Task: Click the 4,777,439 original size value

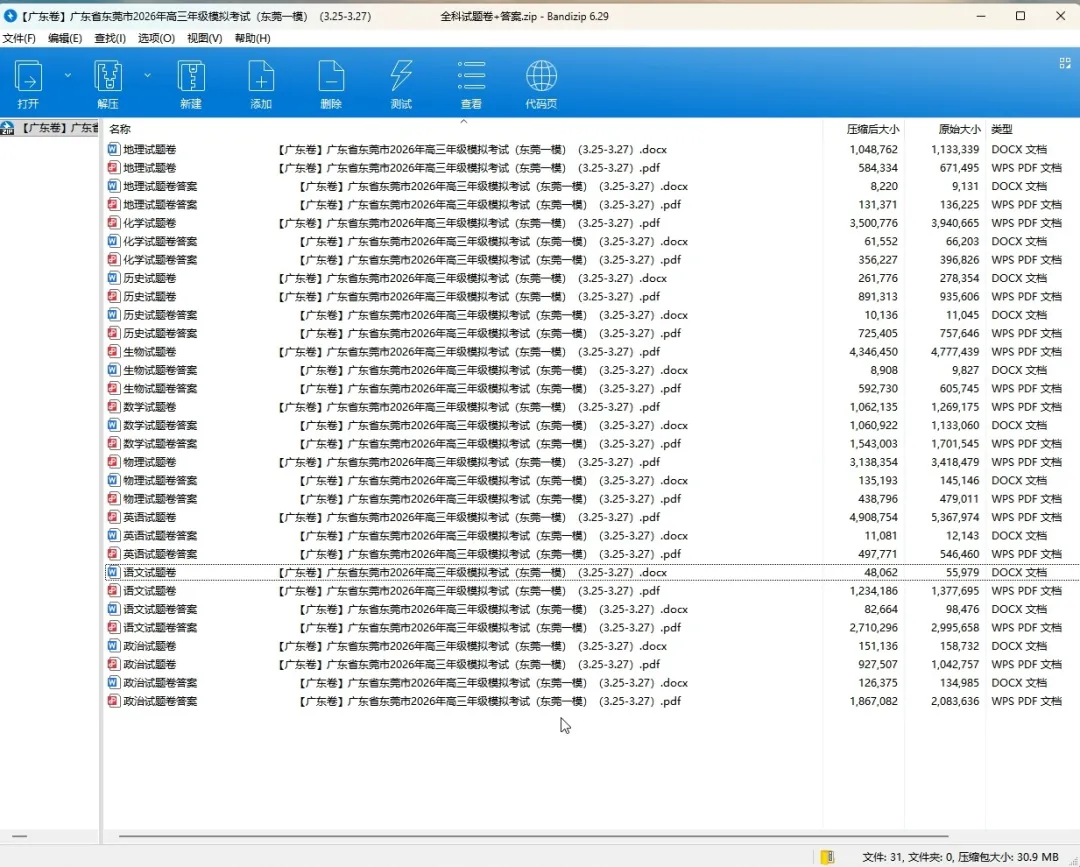Action: [x=955, y=351]
